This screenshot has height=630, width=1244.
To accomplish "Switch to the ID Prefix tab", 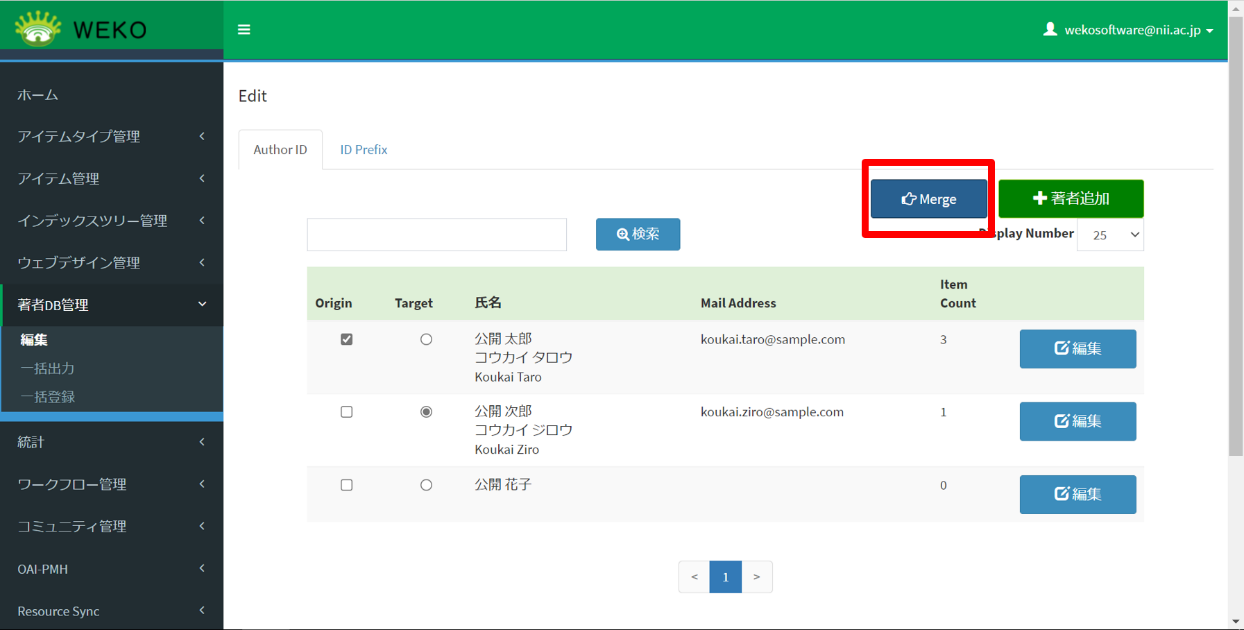I will pos(363,150).
